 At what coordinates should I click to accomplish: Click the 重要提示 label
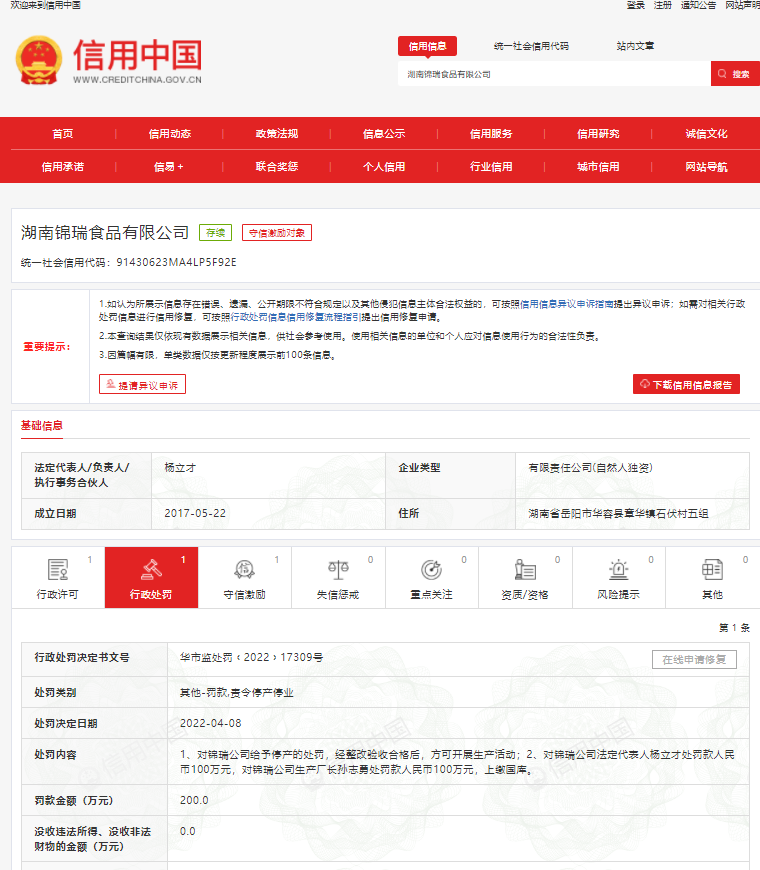coord(47,347)
